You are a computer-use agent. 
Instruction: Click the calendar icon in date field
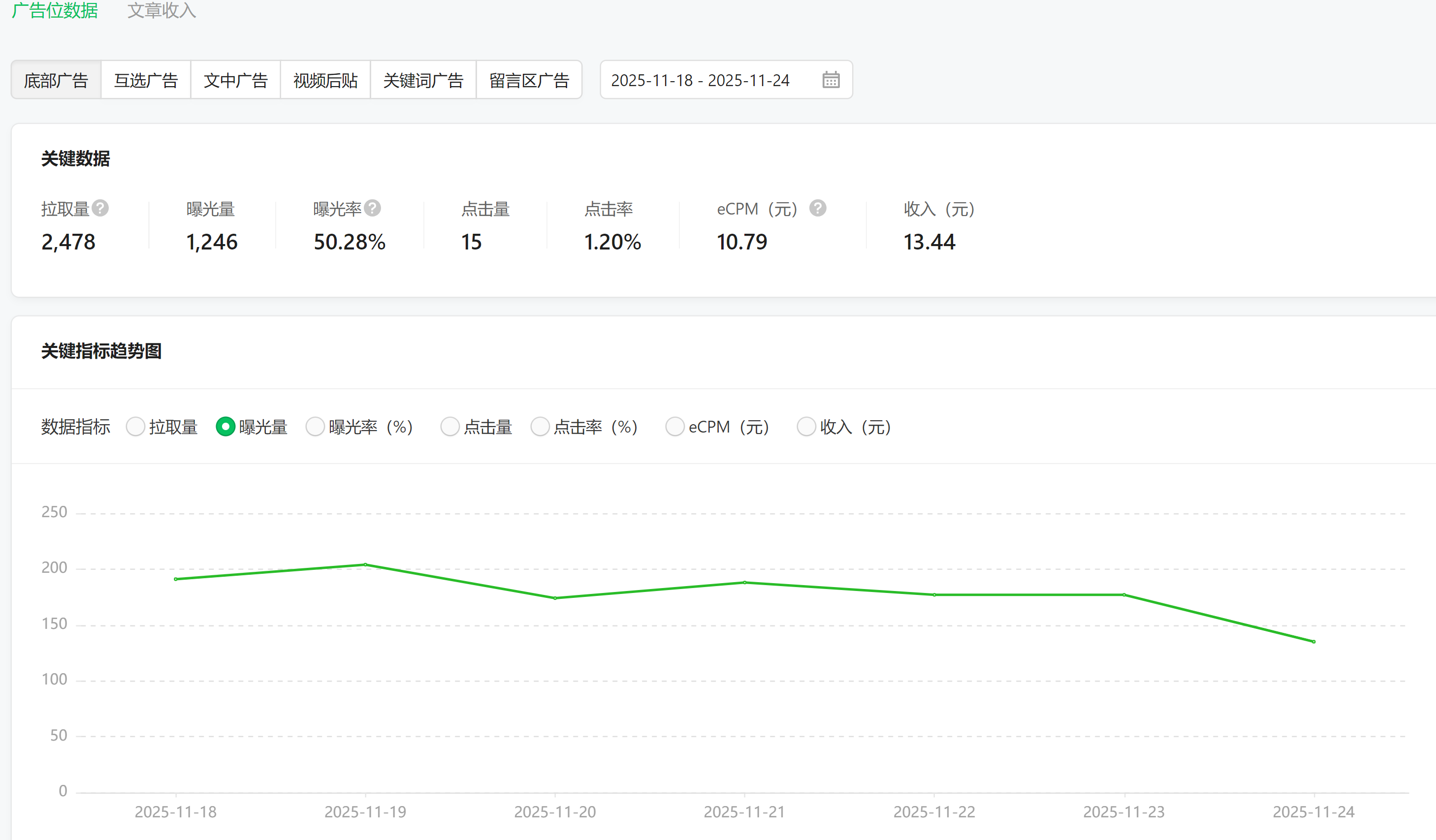click(830, 80)
